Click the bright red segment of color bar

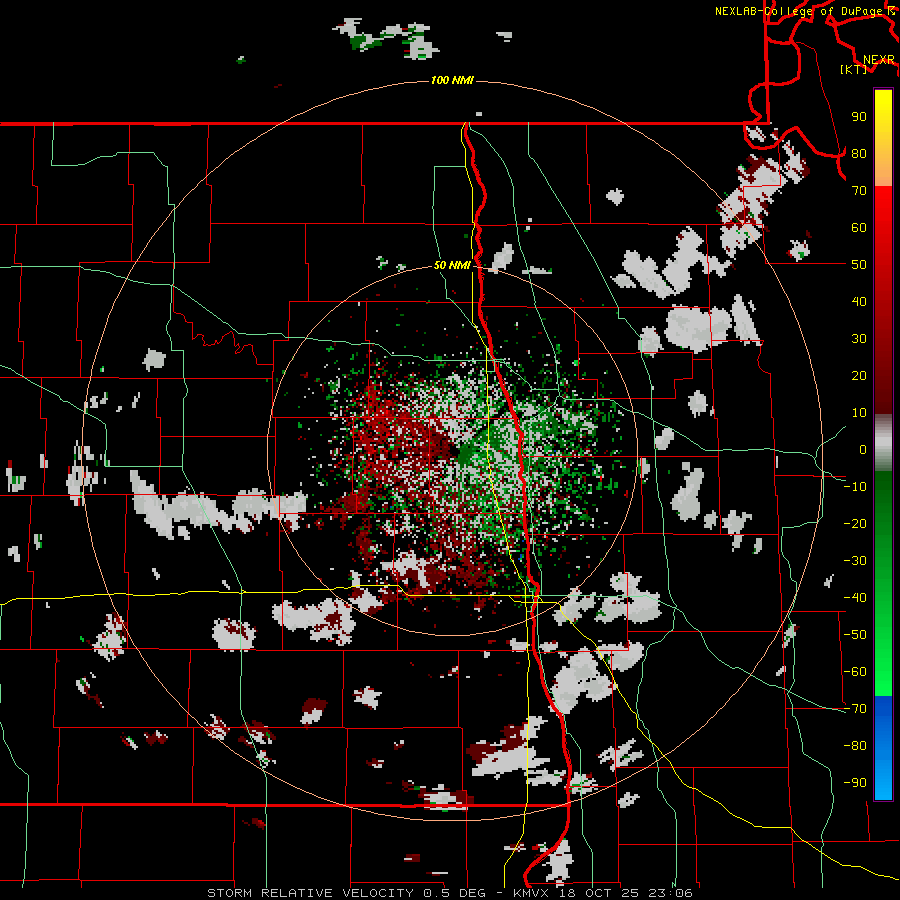pyautogui.click(x=883, y=224)
